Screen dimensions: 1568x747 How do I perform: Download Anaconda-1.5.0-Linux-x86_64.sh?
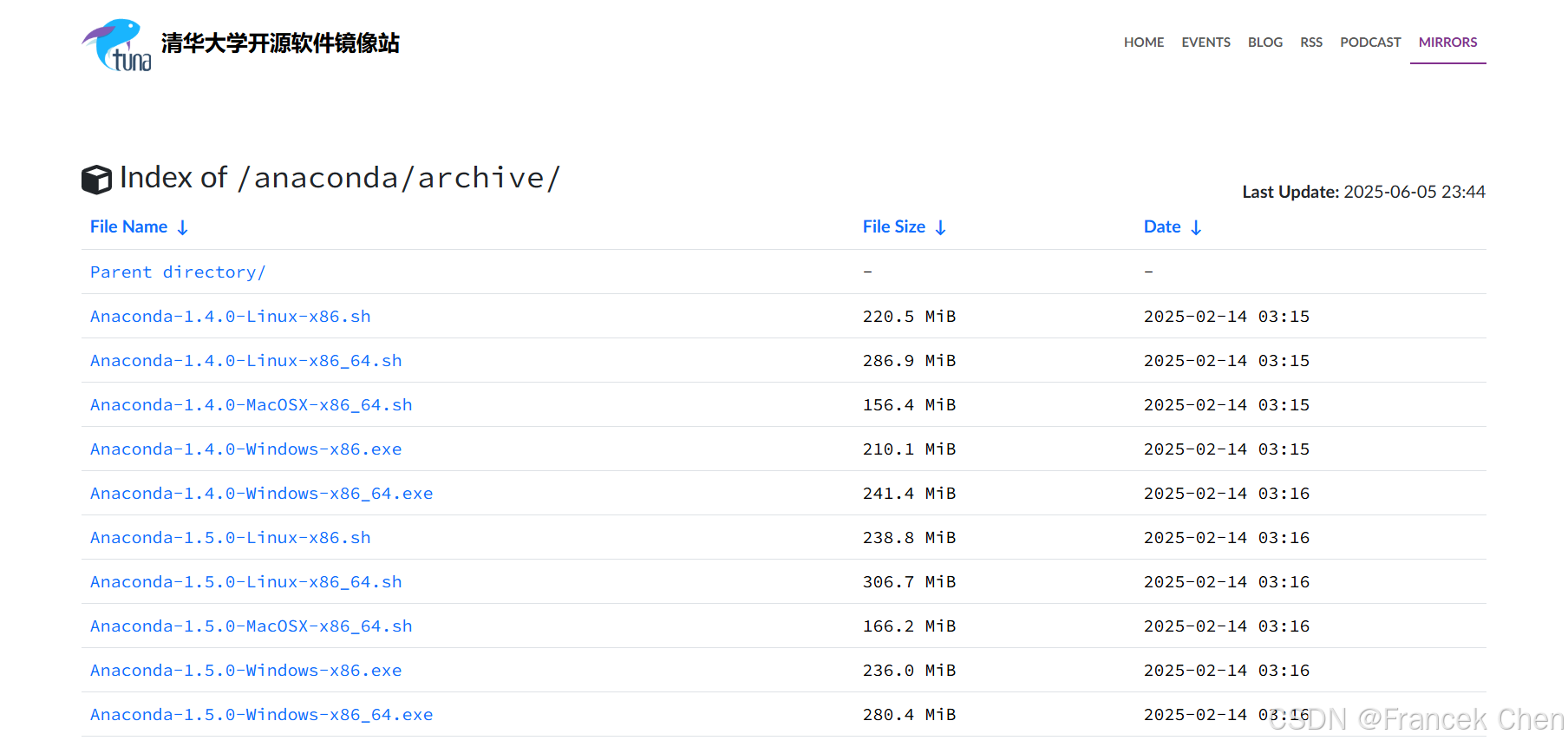[246, 582]
